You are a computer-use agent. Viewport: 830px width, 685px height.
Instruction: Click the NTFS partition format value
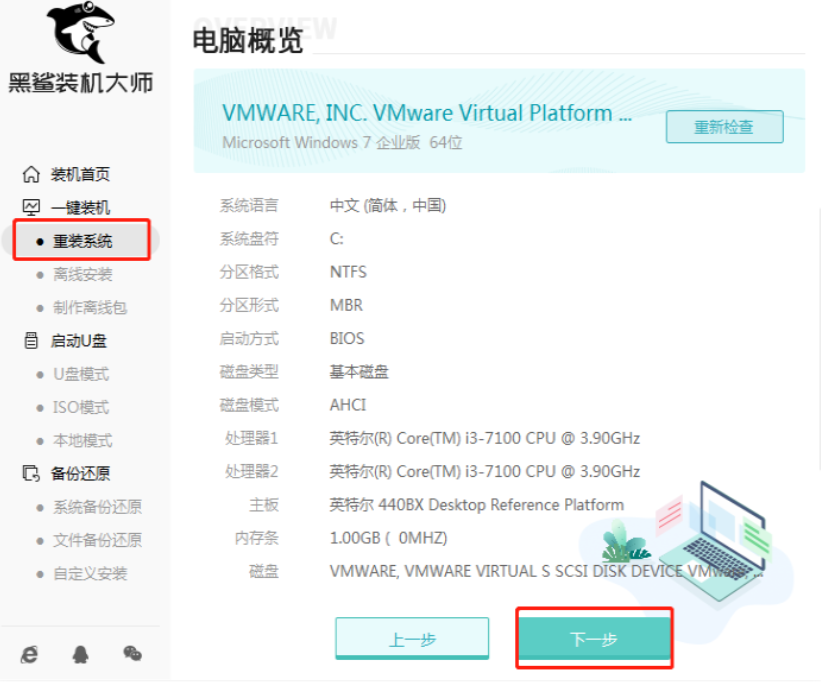click(348, 272)
